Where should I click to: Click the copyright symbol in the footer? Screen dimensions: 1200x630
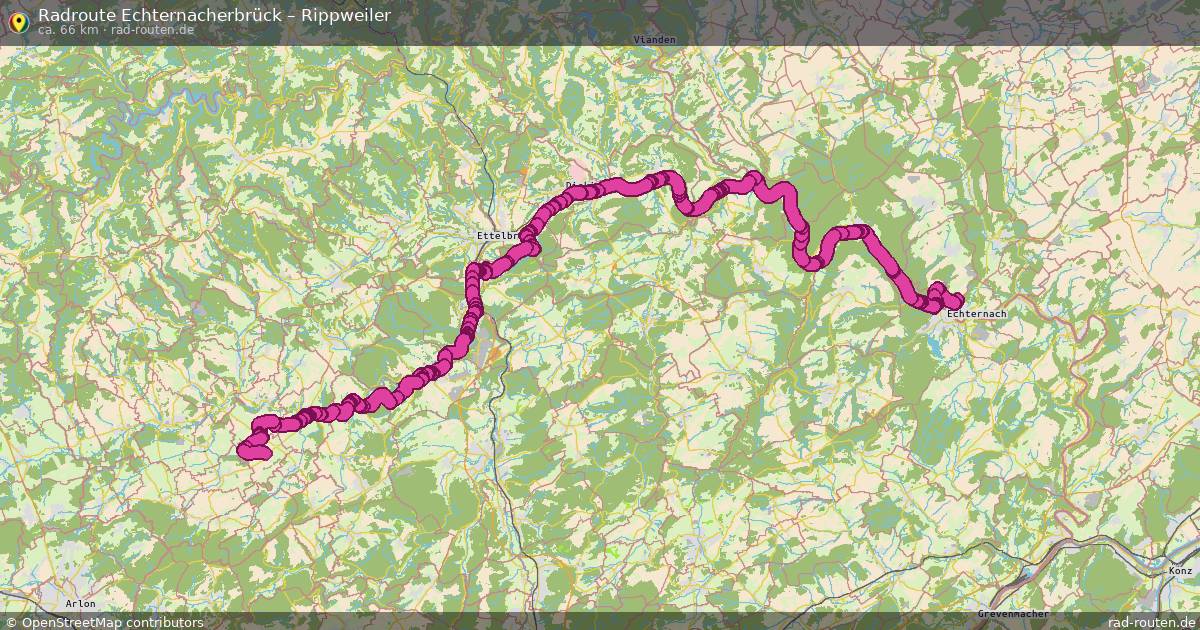10,622
